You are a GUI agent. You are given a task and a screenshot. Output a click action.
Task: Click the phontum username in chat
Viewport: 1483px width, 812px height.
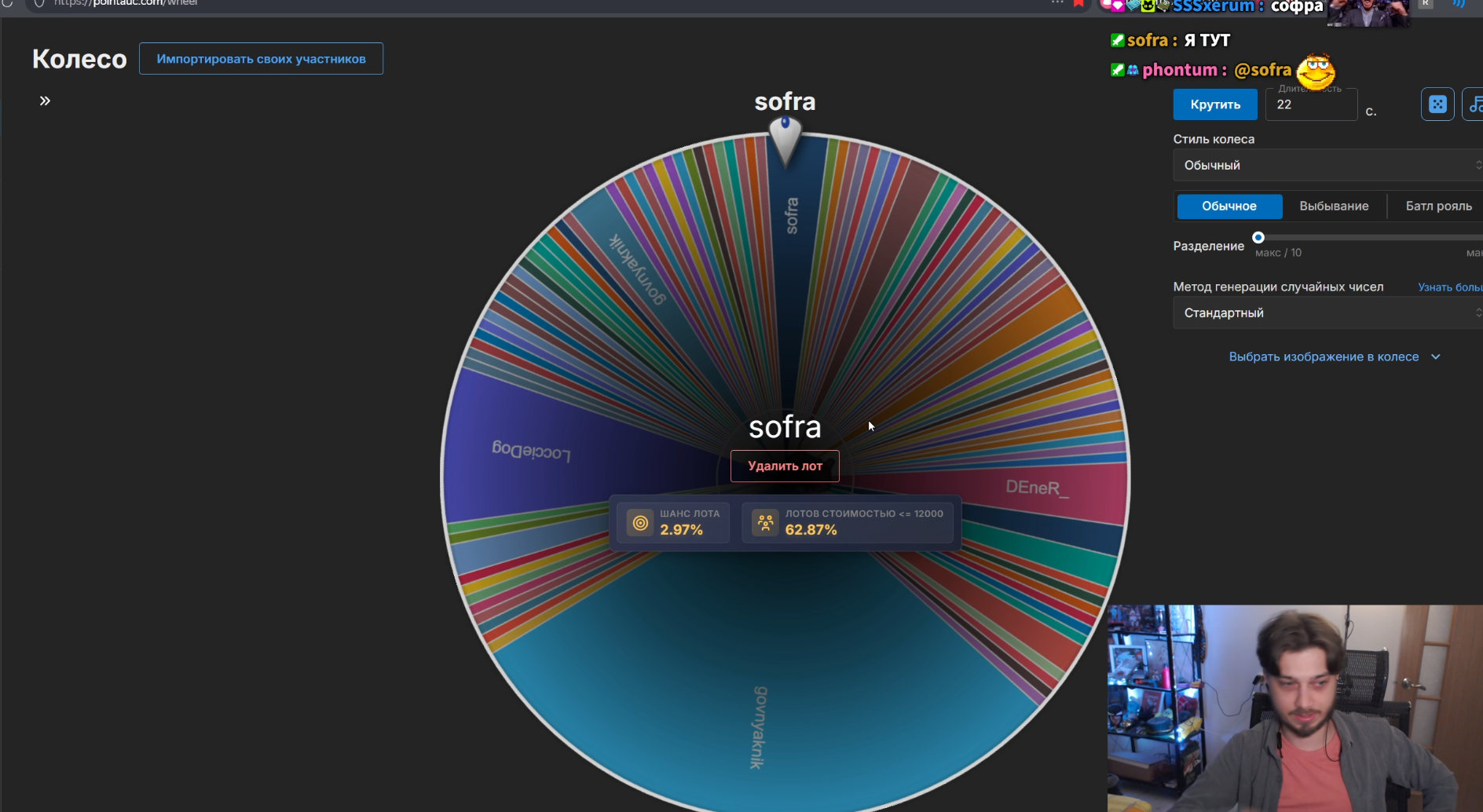(1180, 70)
